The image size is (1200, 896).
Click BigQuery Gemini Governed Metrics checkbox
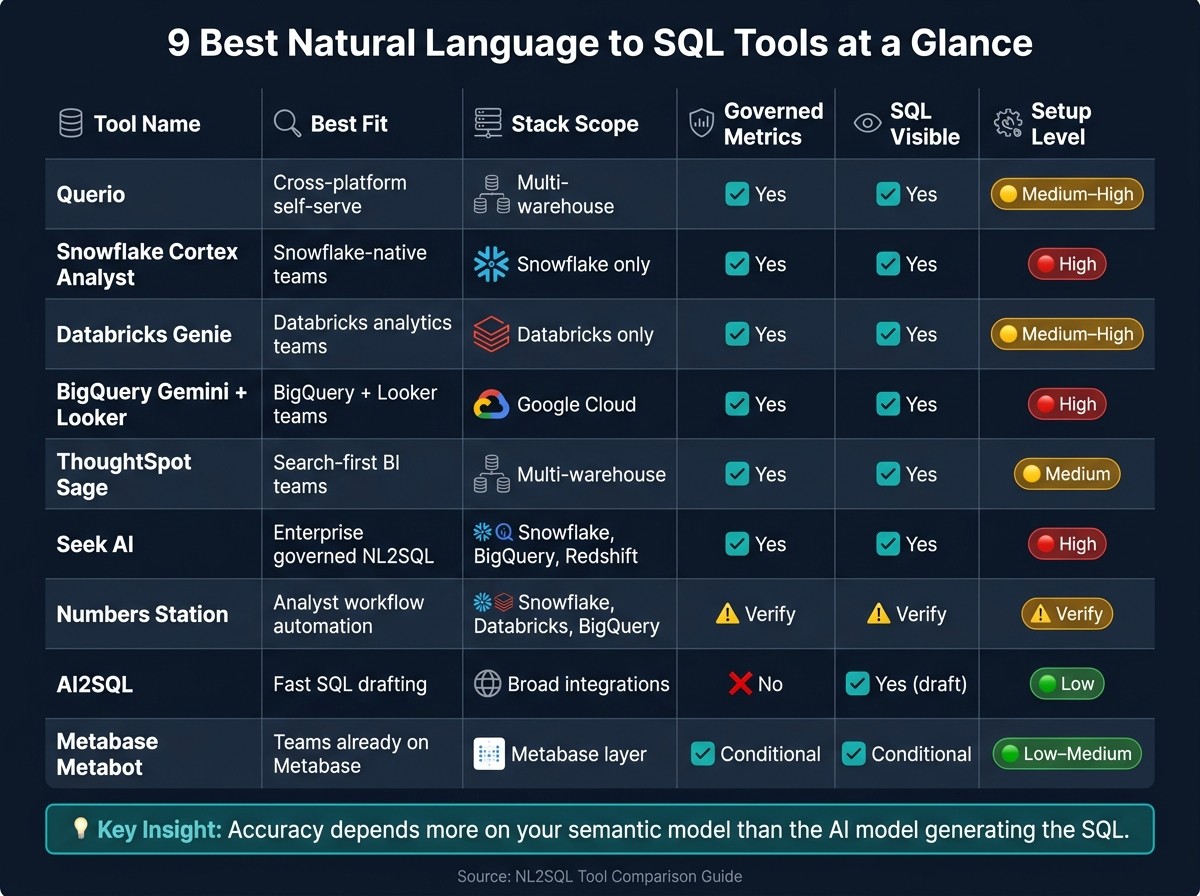tap(737, 404)
